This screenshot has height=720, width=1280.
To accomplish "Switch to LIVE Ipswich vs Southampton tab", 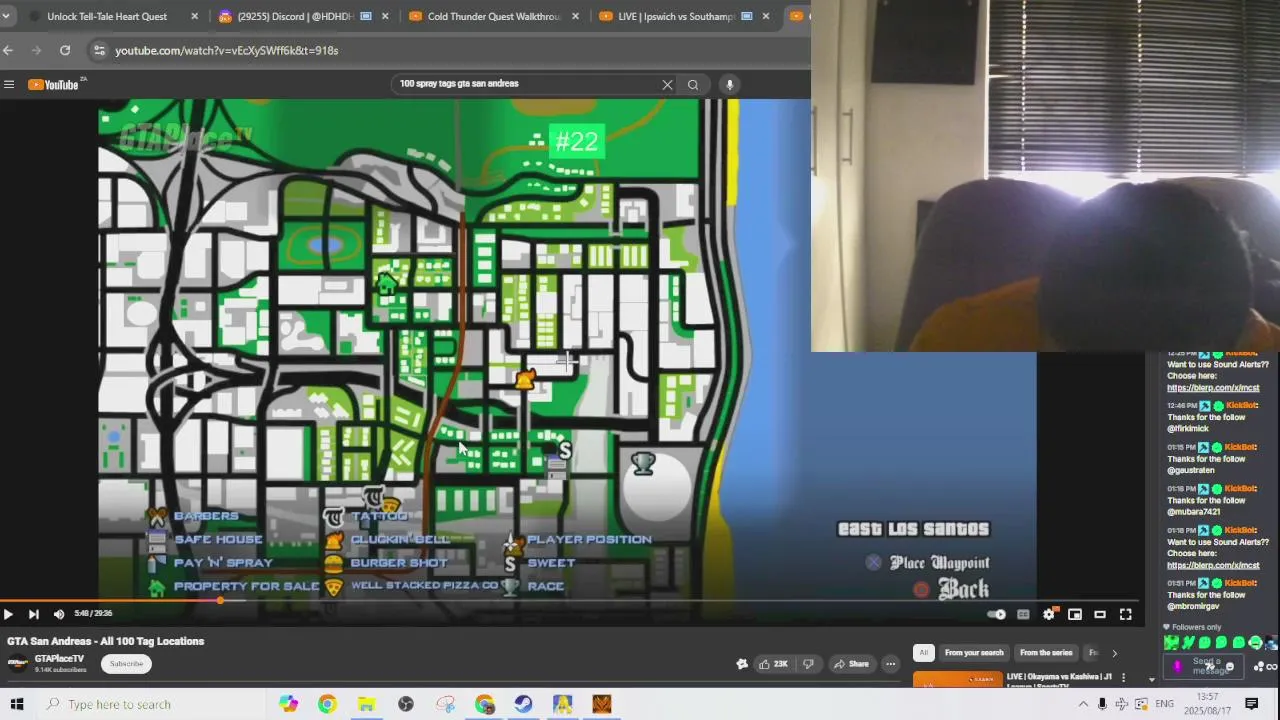I will [x=676, y=16].
